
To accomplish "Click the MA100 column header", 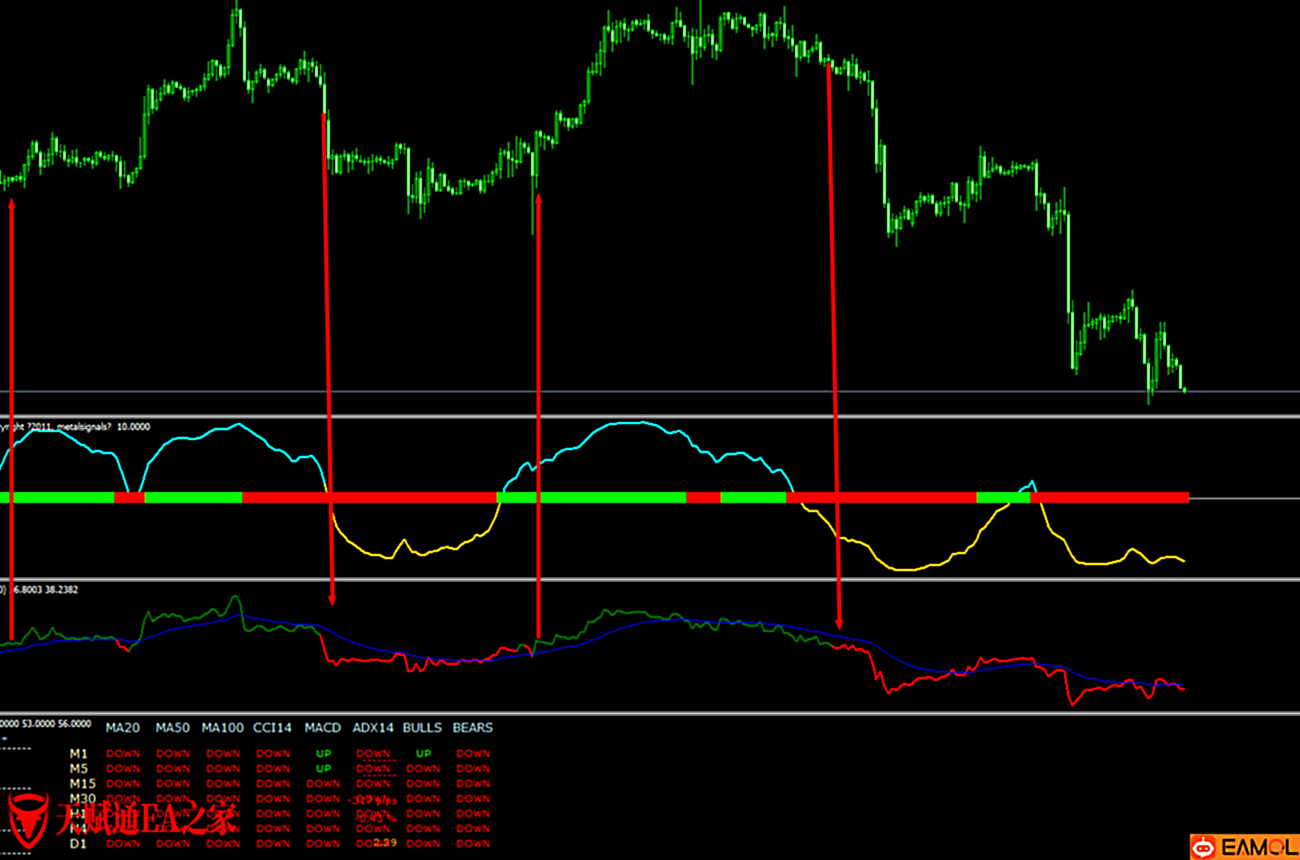I will [222, 728].
